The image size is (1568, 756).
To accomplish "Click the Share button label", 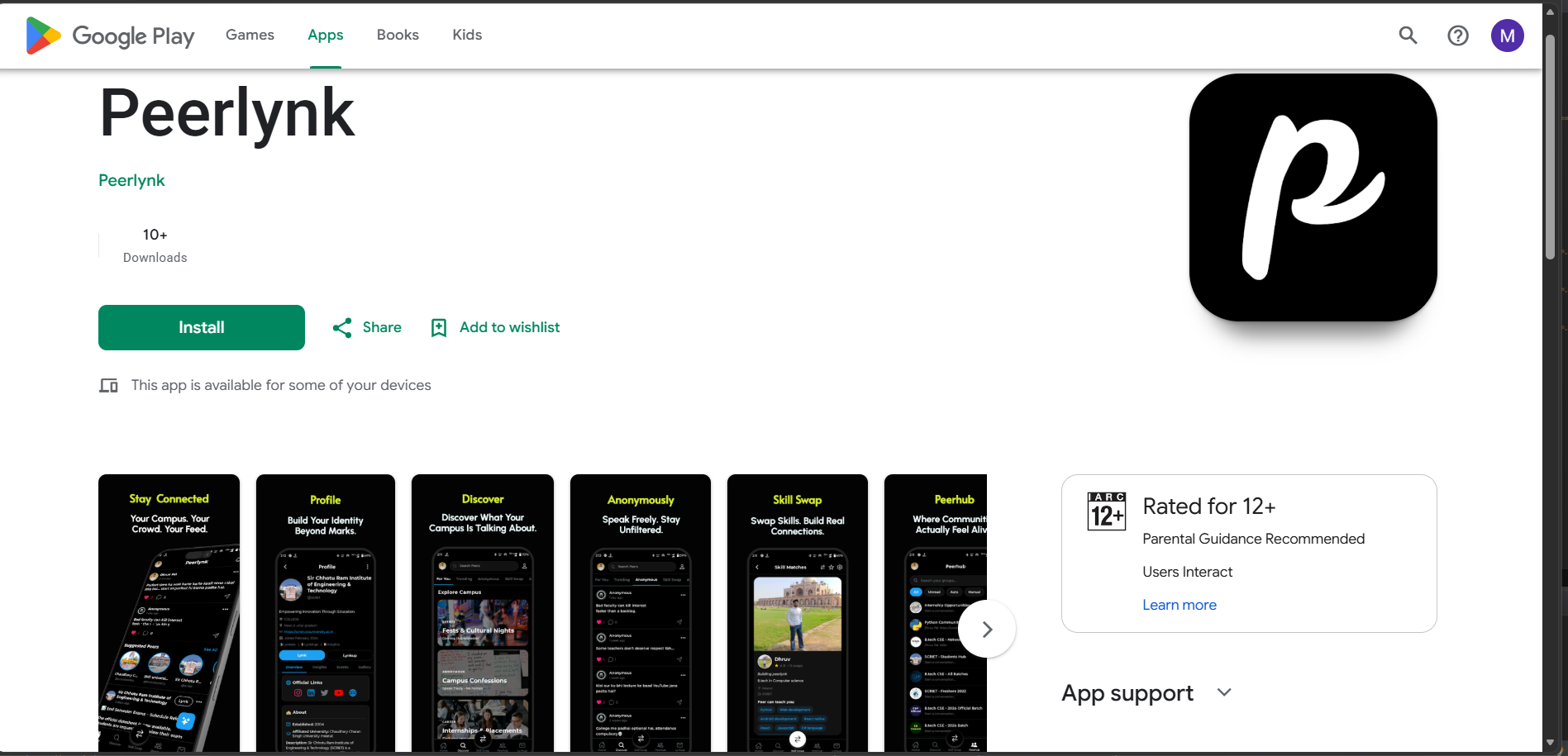I will (382, 328).
